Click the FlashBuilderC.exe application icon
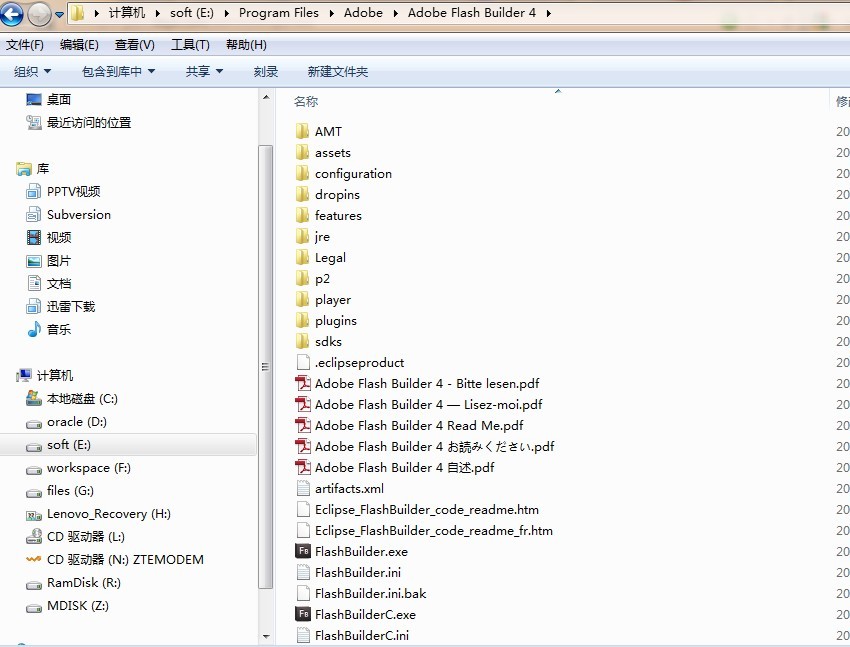850x647 pixels. [x=302, y=614]
